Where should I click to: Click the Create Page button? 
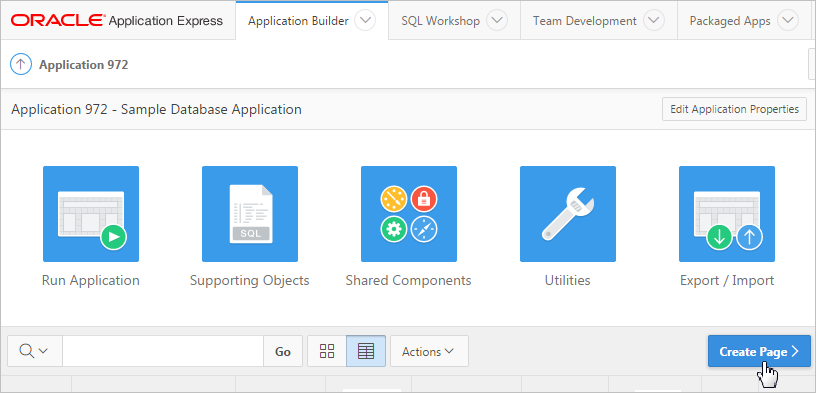(x=759, y=351)
